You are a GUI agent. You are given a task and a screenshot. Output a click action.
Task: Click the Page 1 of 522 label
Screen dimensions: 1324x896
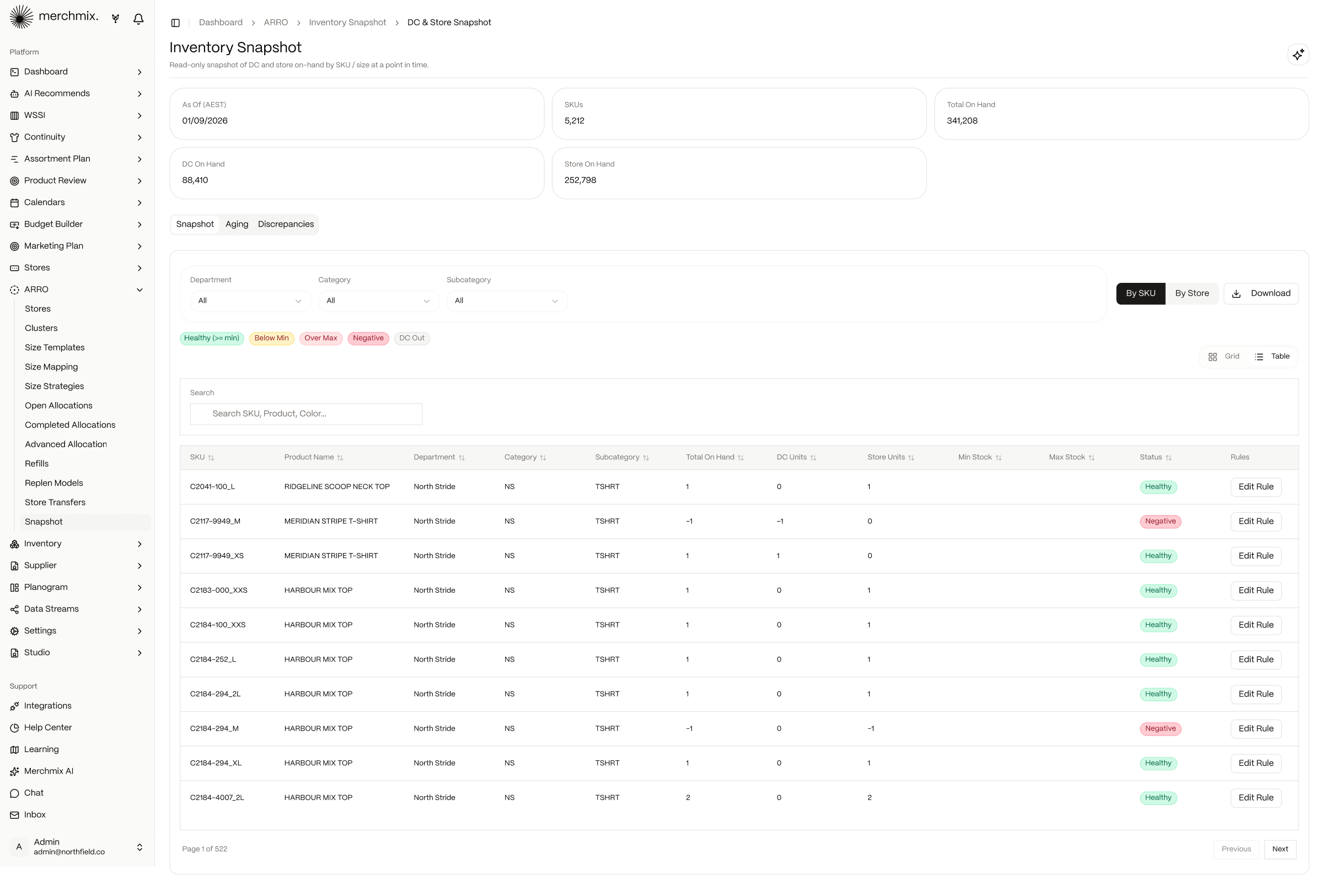(x=205, y=849)
